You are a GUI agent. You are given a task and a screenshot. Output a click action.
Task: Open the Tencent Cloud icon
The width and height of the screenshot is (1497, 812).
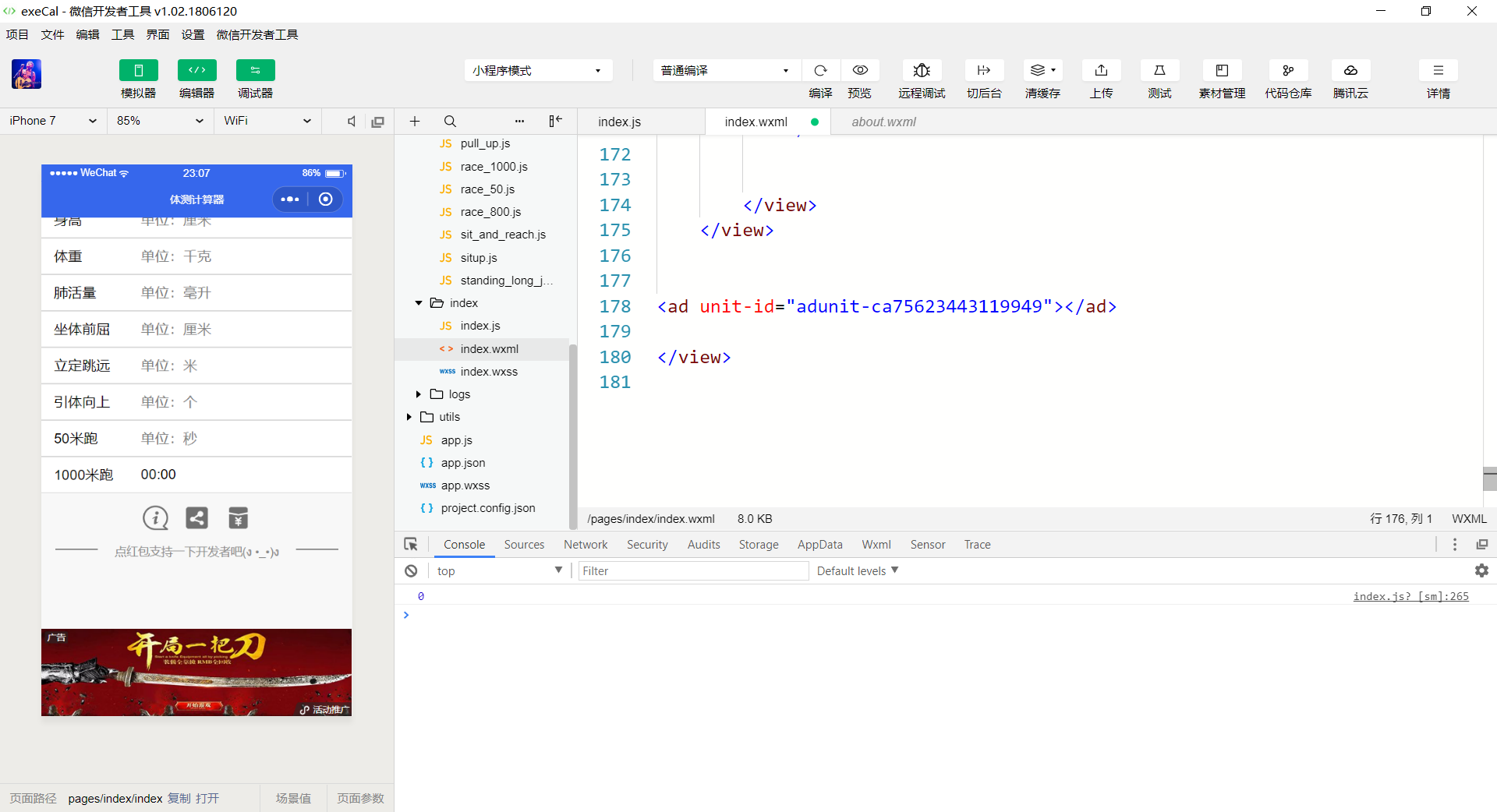pyautogui.click(x=1350, y=70)
